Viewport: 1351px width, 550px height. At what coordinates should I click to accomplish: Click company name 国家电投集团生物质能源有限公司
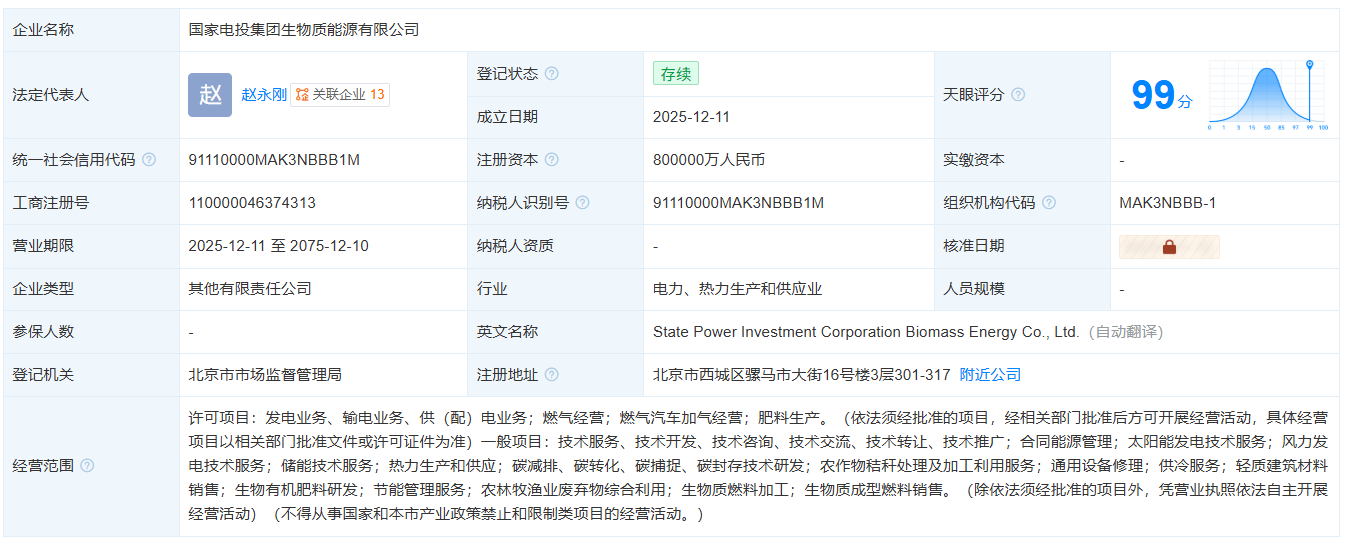coord(304,30)
